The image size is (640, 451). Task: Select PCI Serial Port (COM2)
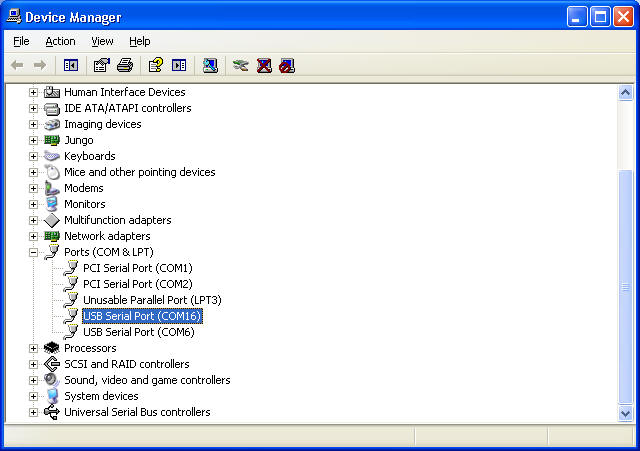pos(138,284)
